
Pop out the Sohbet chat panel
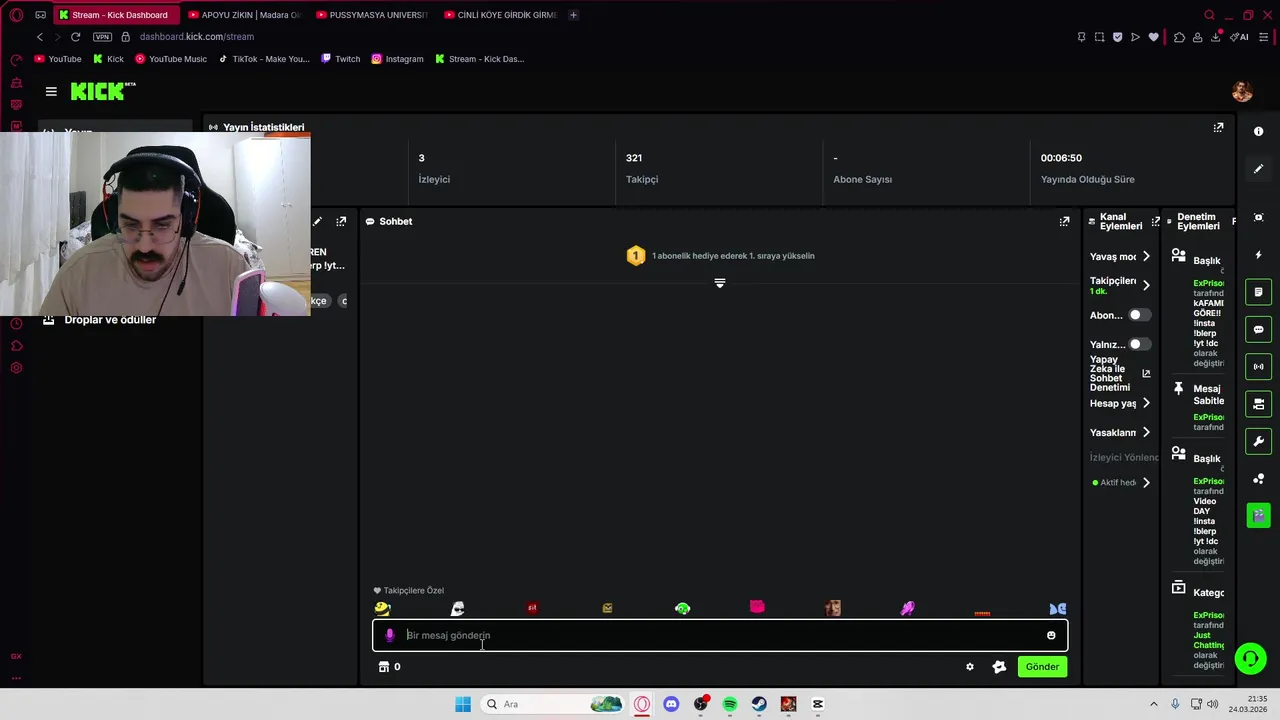[x=1064, y=222]
